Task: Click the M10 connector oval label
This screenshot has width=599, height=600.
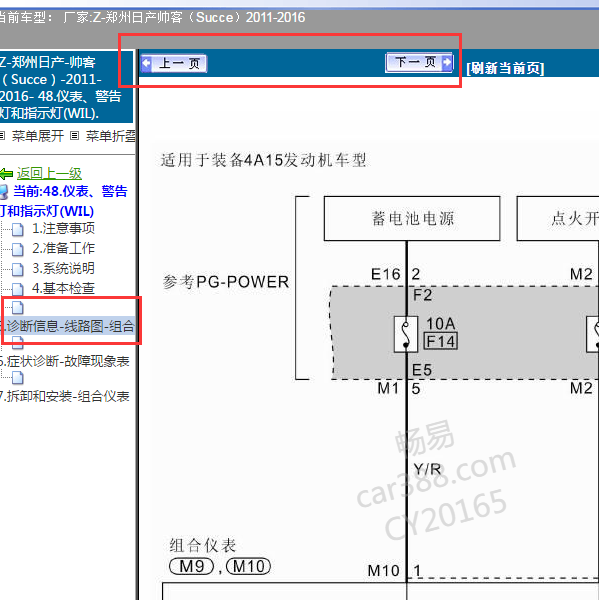Action: (248, 566)
